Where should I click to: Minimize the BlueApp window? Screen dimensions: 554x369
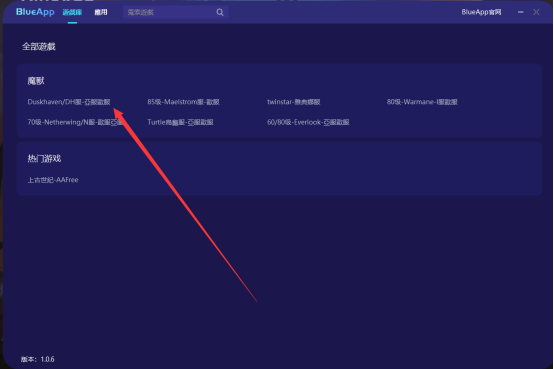[520, 12]
